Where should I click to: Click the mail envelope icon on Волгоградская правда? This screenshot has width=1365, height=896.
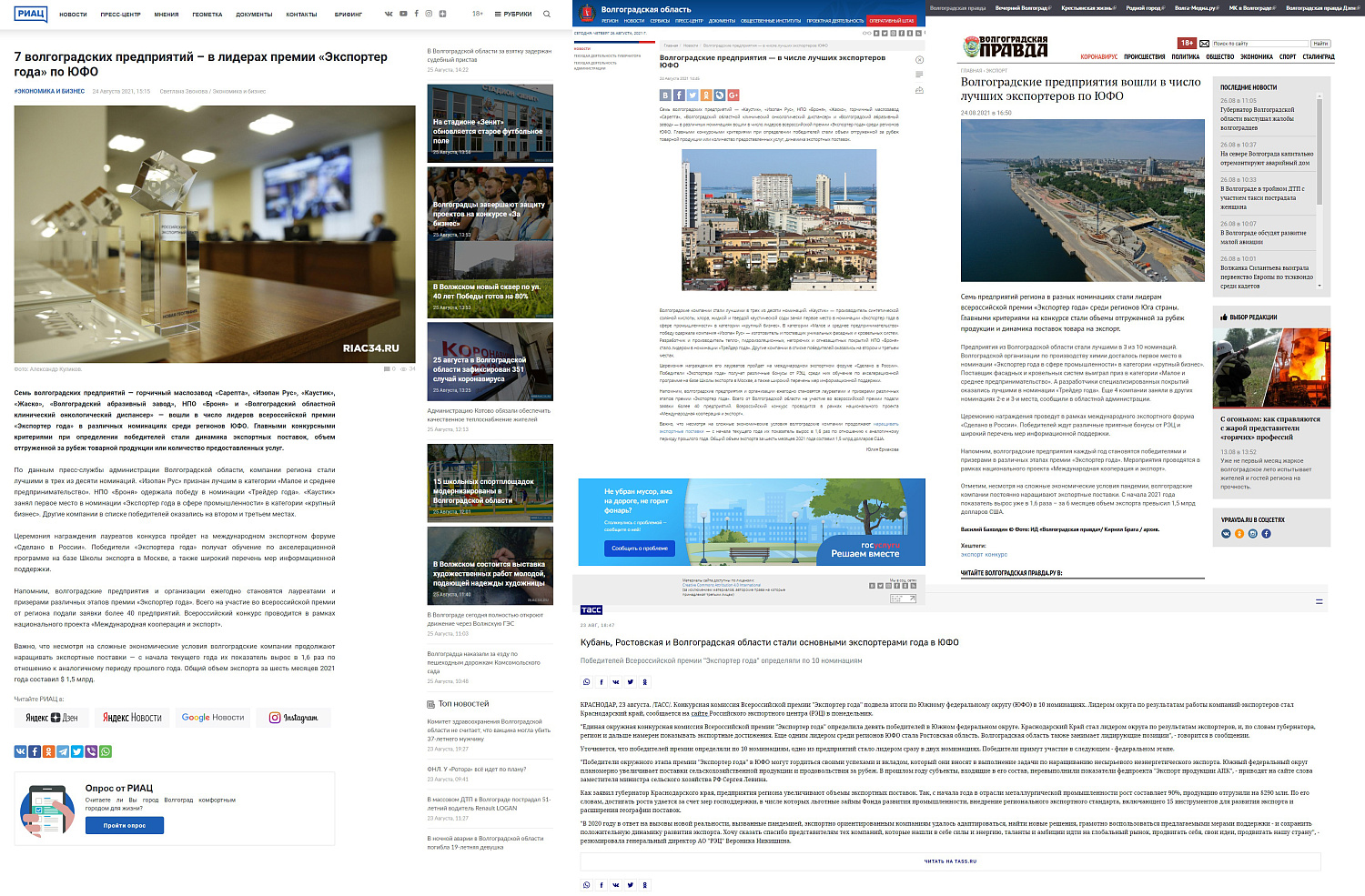(x=1205, y=44)
